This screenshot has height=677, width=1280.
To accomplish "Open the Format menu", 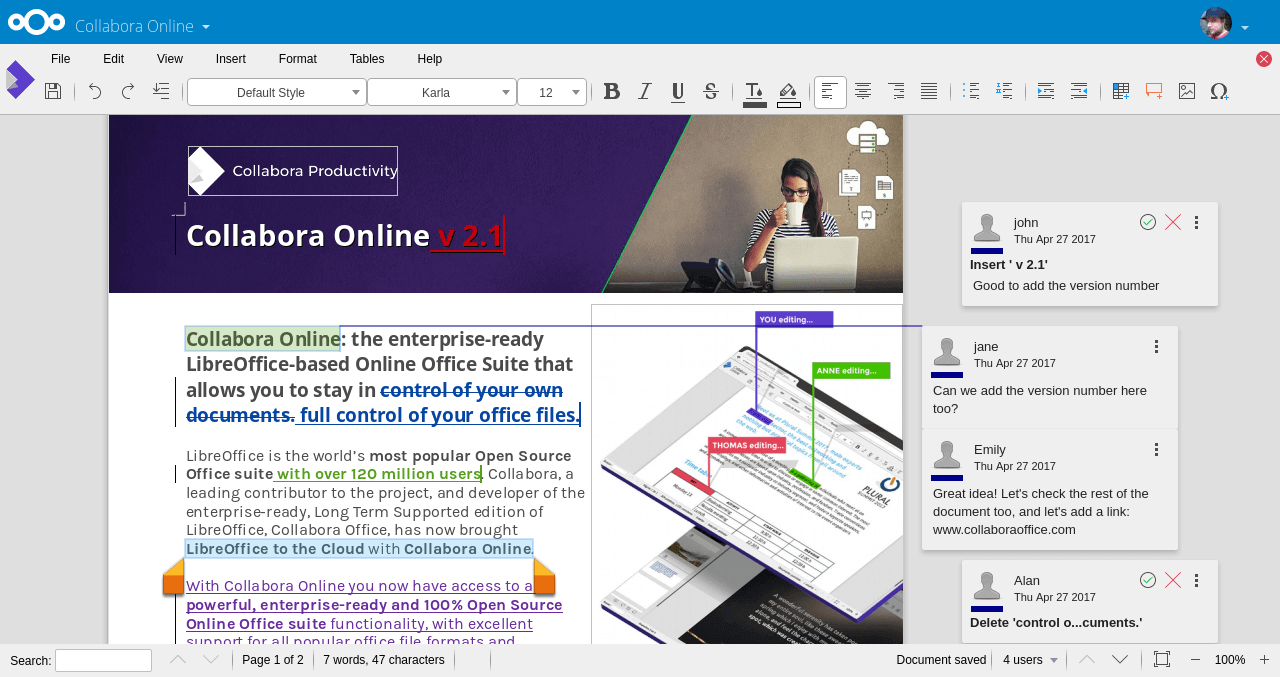I will (298, 59).
